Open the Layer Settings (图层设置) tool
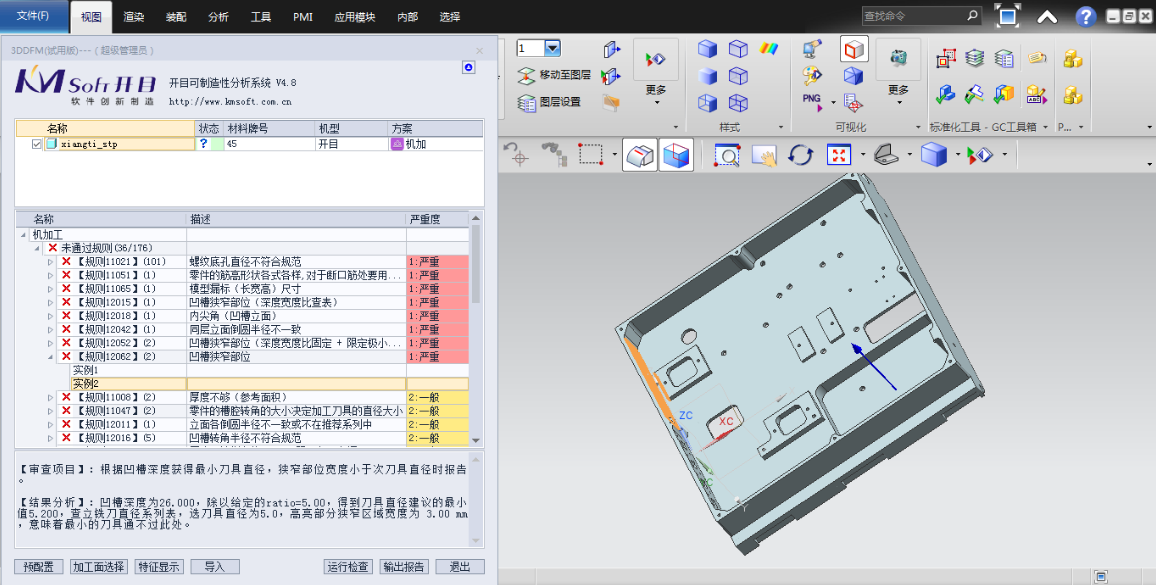 point(551,102)
